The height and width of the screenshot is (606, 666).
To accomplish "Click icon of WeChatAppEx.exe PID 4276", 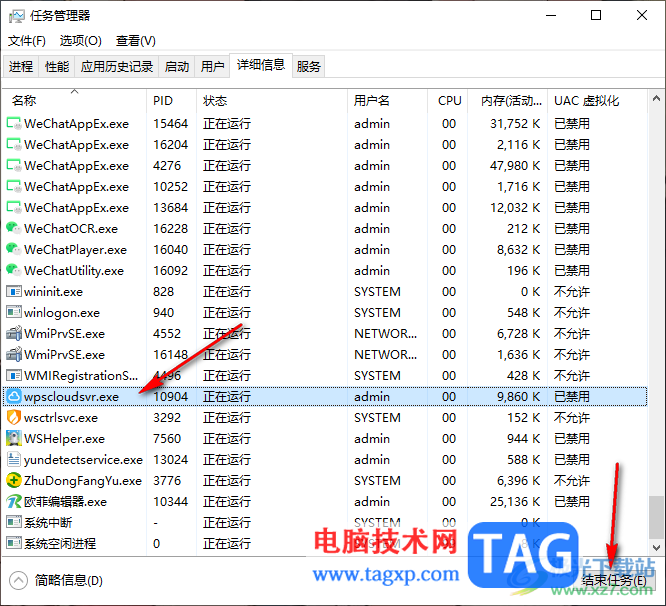I will click(x=14, y=166).
